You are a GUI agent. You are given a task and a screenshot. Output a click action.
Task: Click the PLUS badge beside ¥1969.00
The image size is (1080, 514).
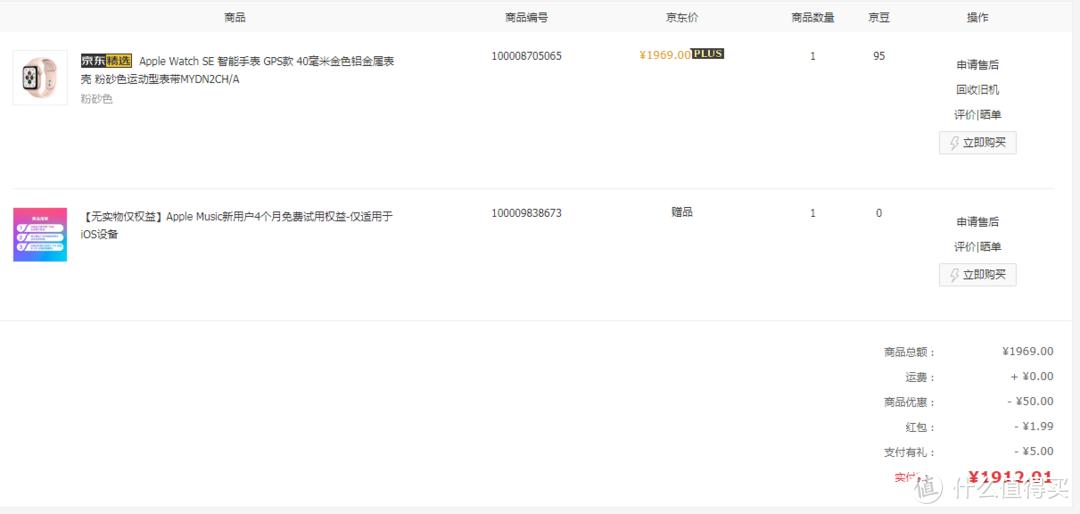tap(707, 54)
